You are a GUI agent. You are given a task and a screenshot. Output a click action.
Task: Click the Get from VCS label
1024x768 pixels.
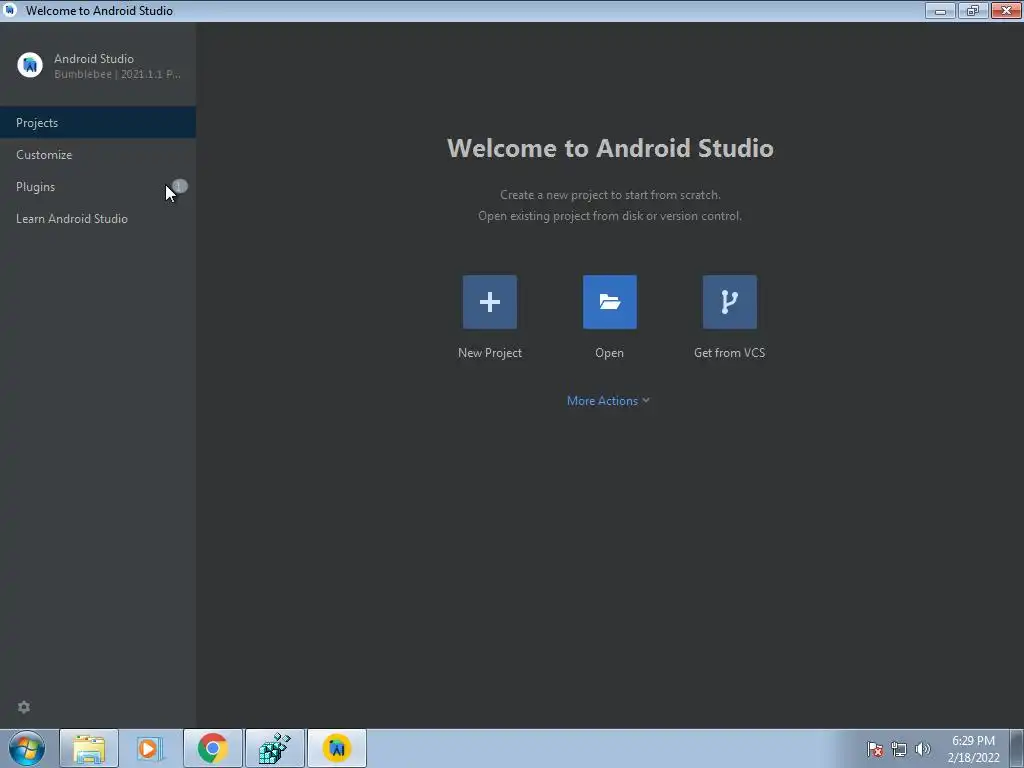(729, 353)
